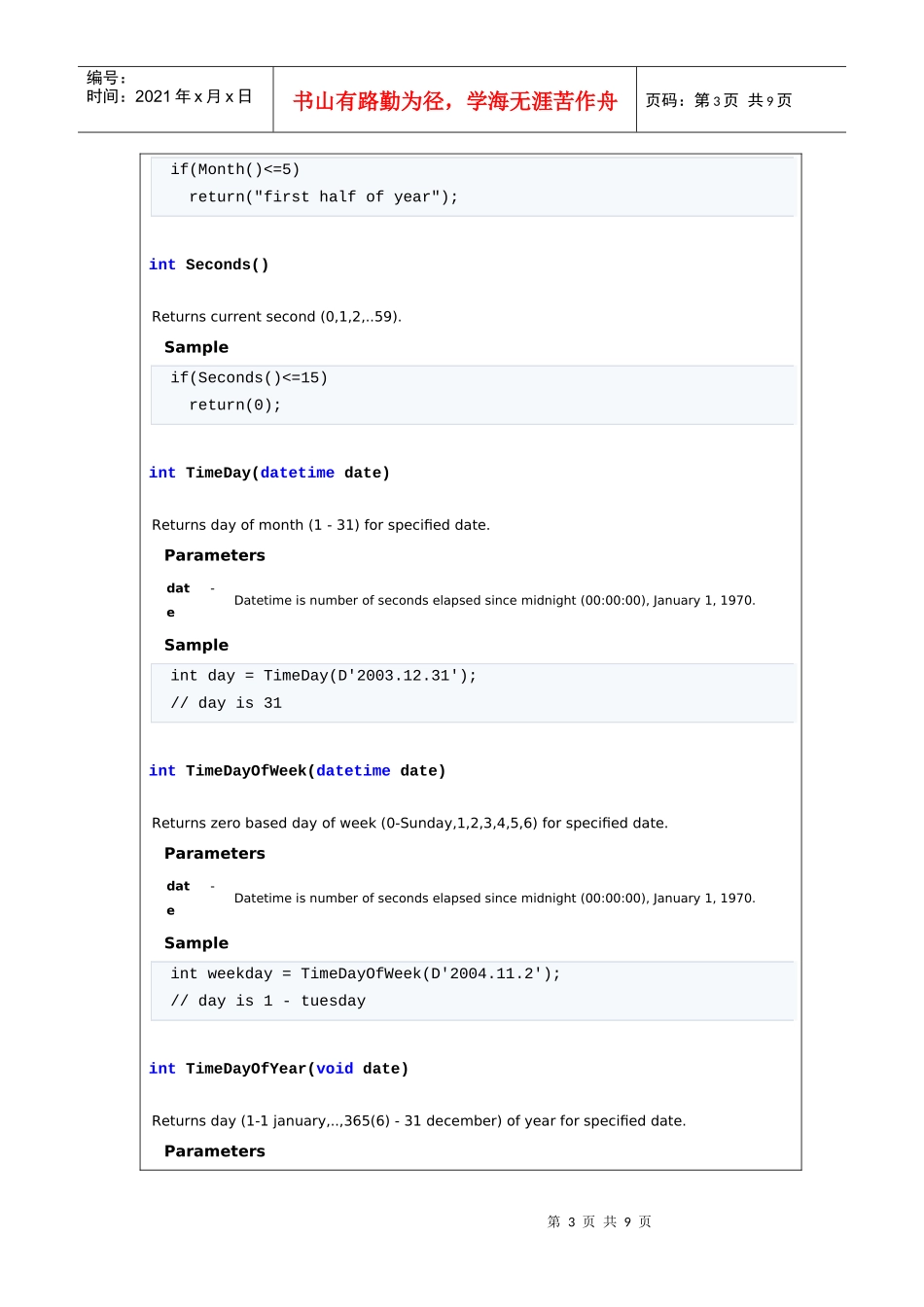Click the "Returns zero based day of week" text
Screen dimensions: 924x1307
409,824
